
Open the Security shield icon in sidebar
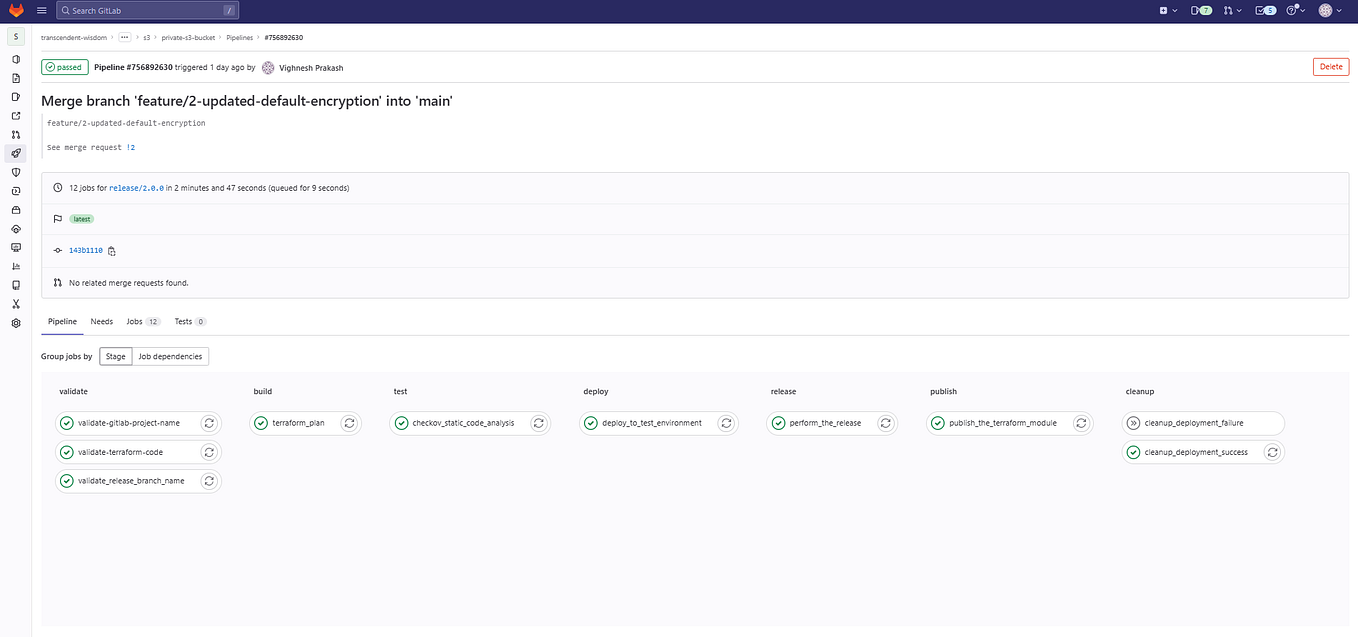click(x=15, y=172)
